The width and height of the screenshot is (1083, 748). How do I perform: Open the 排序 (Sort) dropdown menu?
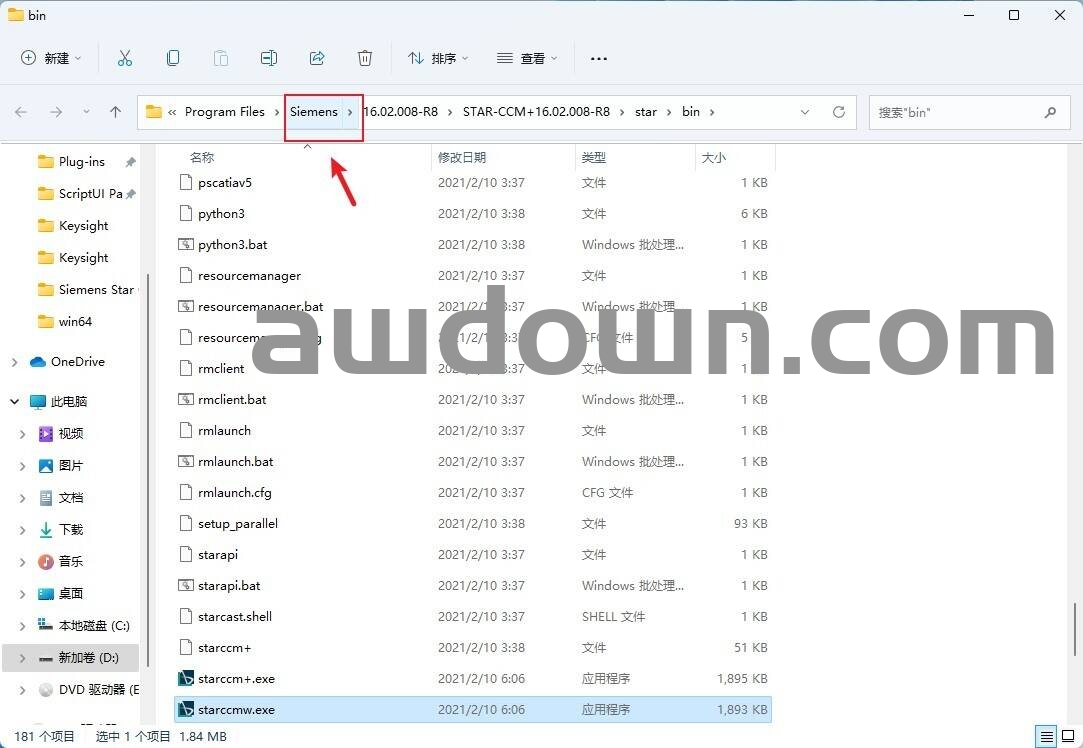(x=438, y=58)
